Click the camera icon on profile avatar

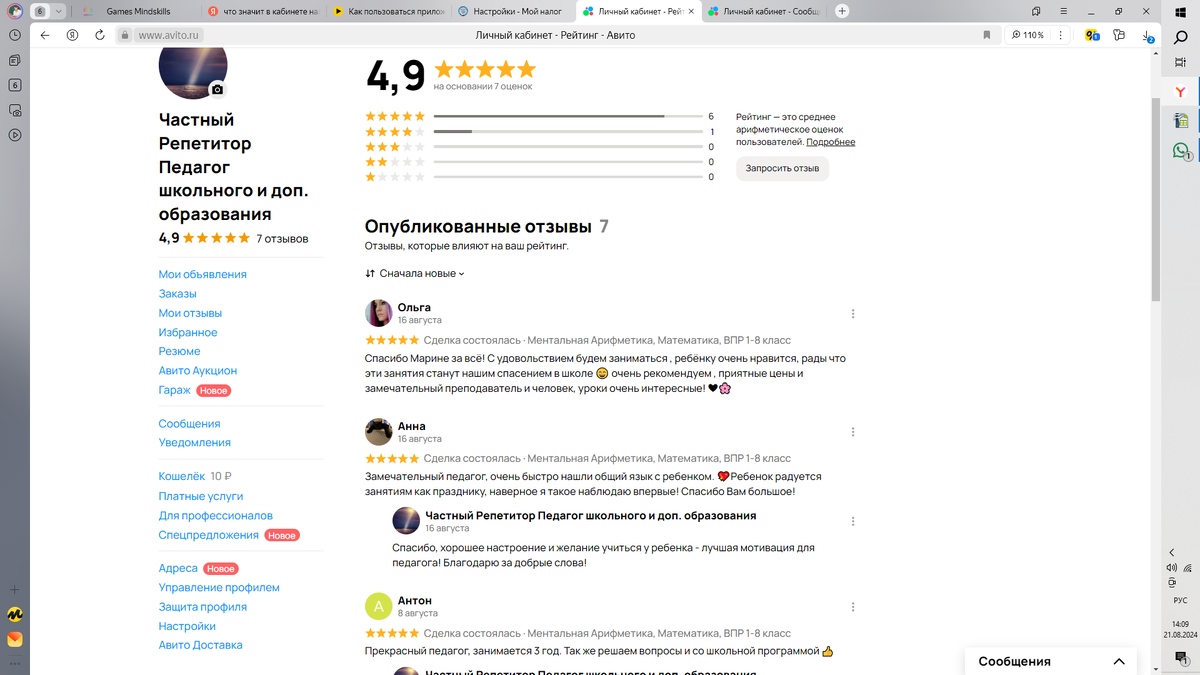[x=218, y=90]
